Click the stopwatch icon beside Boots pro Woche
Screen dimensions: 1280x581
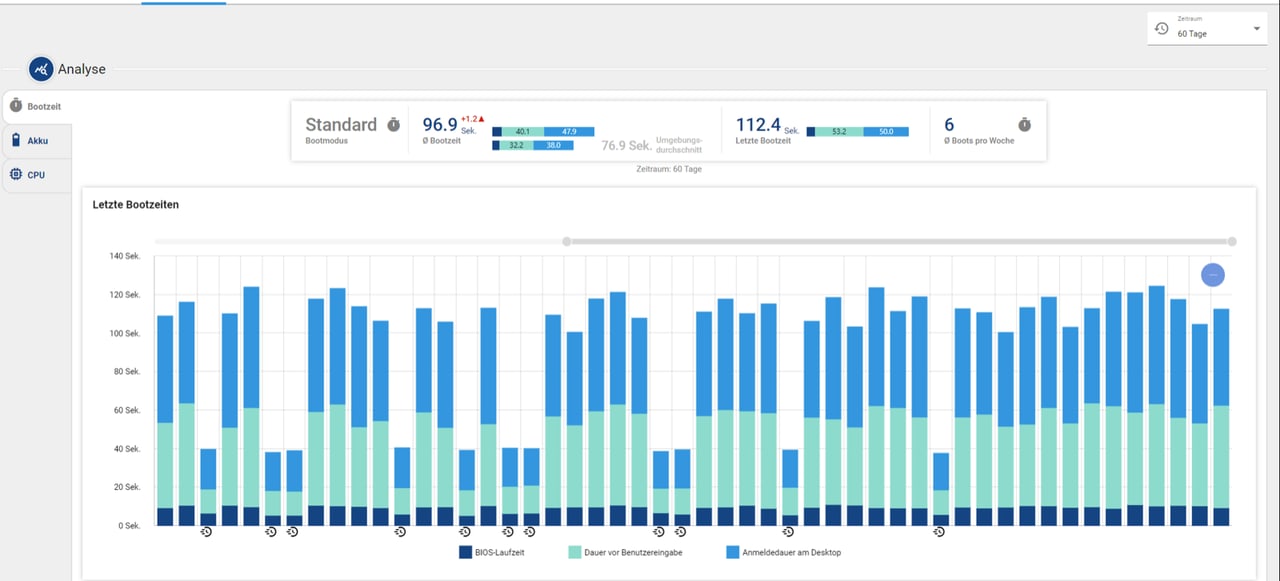(1025, 125)
